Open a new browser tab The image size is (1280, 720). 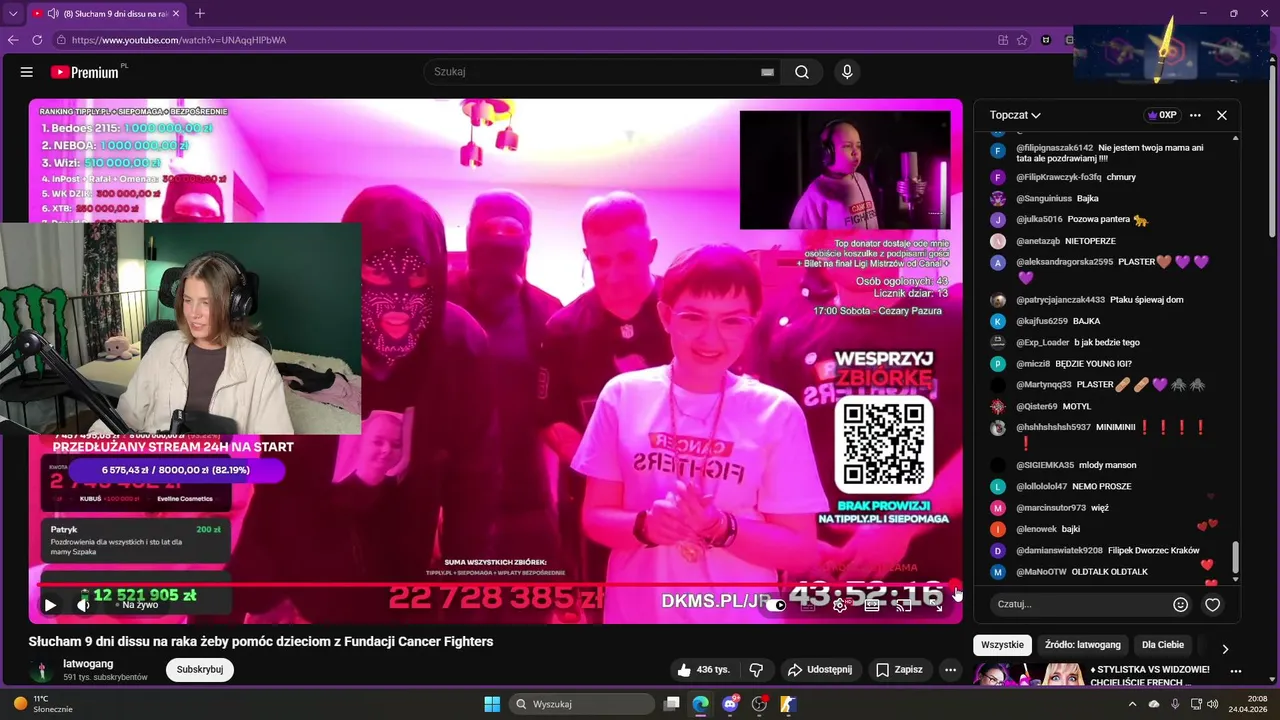[x=200, y=13]
